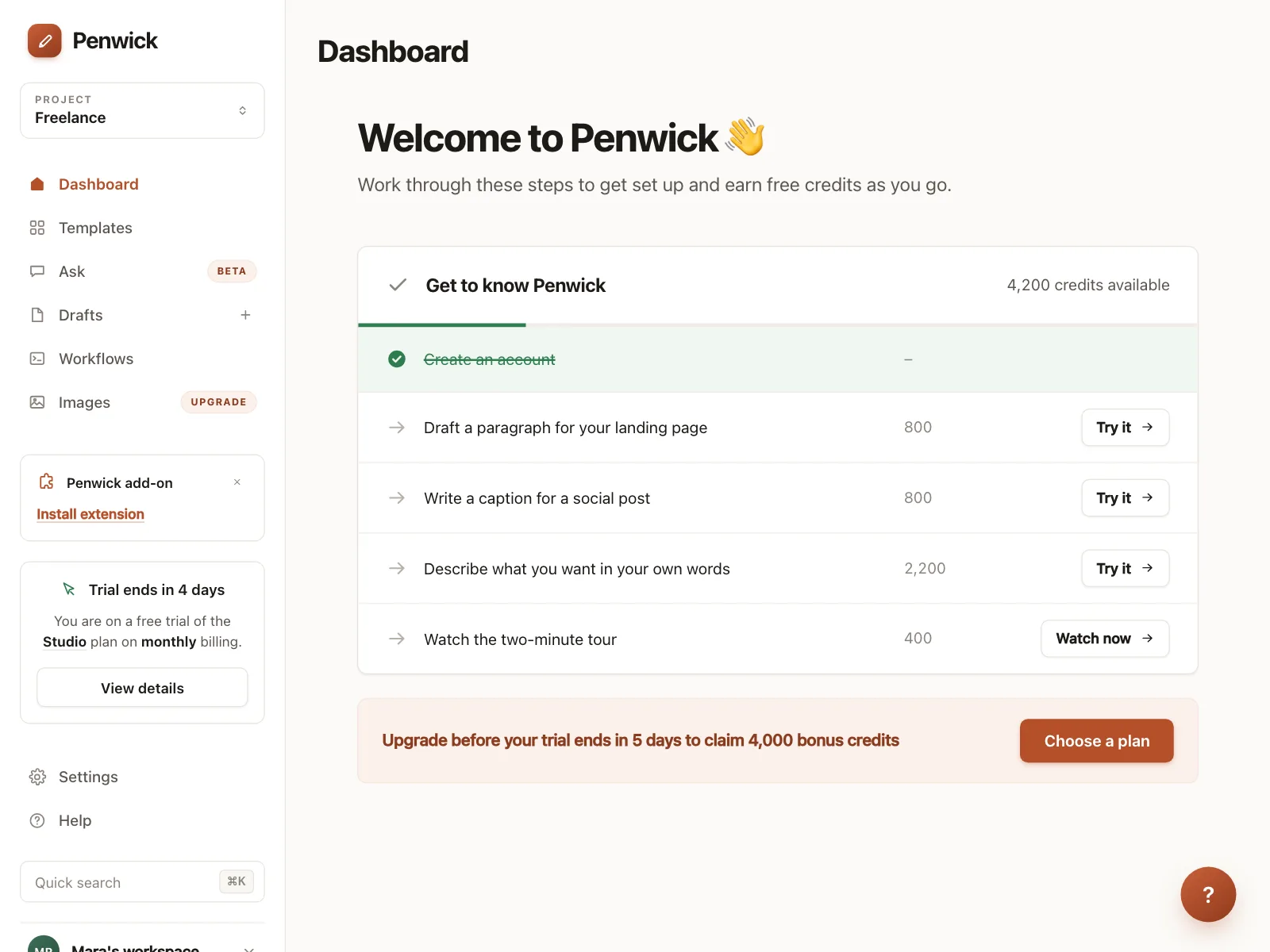Click Try it for Describe what you want

click(x=1125, y=569)
